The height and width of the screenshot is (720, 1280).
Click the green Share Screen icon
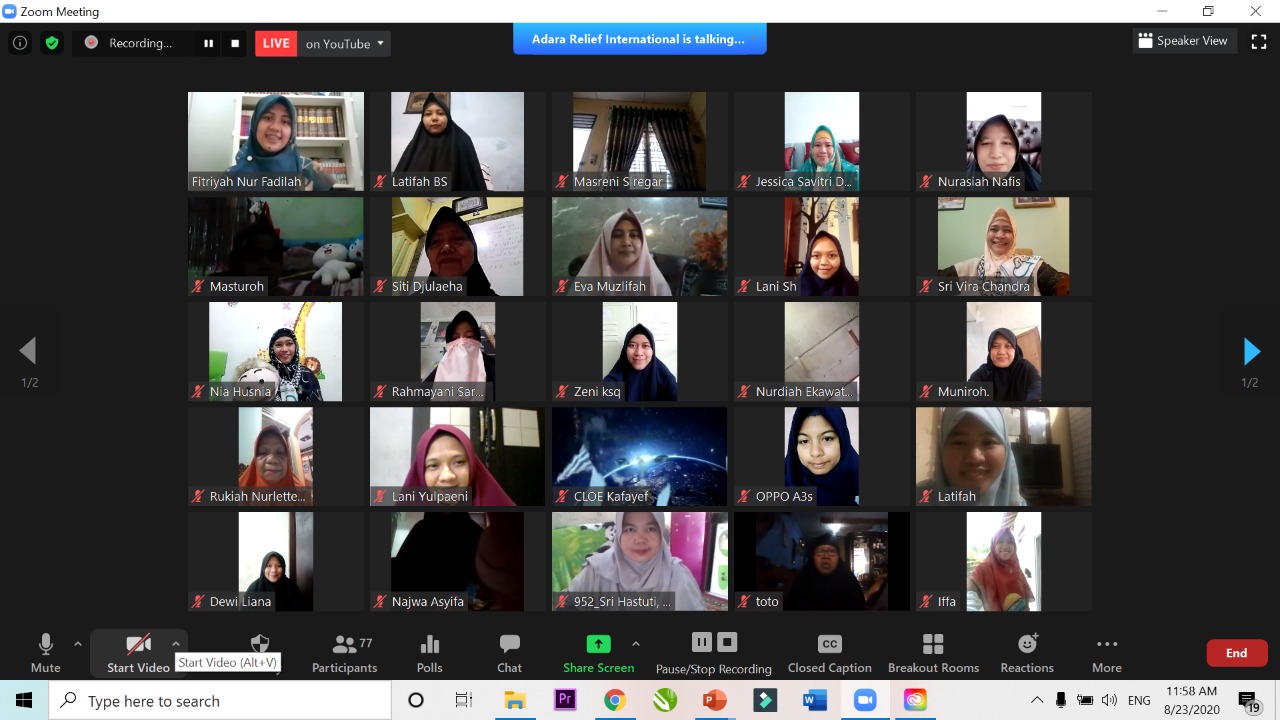(598, 644)
